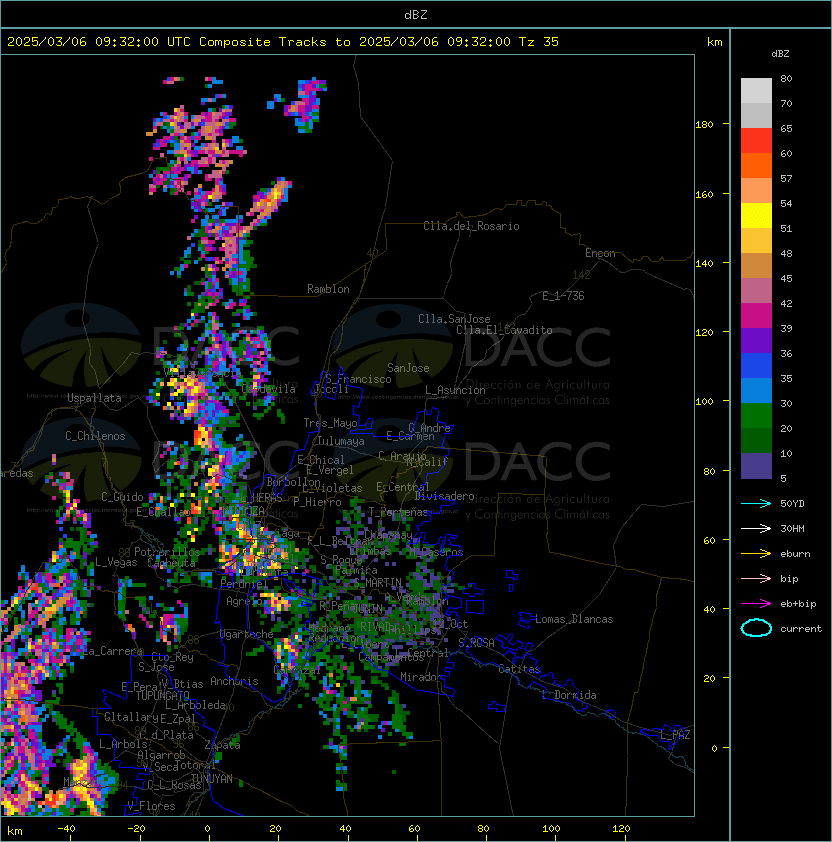Choose the light blue swatch between 35 and 30

click(756, 391)
